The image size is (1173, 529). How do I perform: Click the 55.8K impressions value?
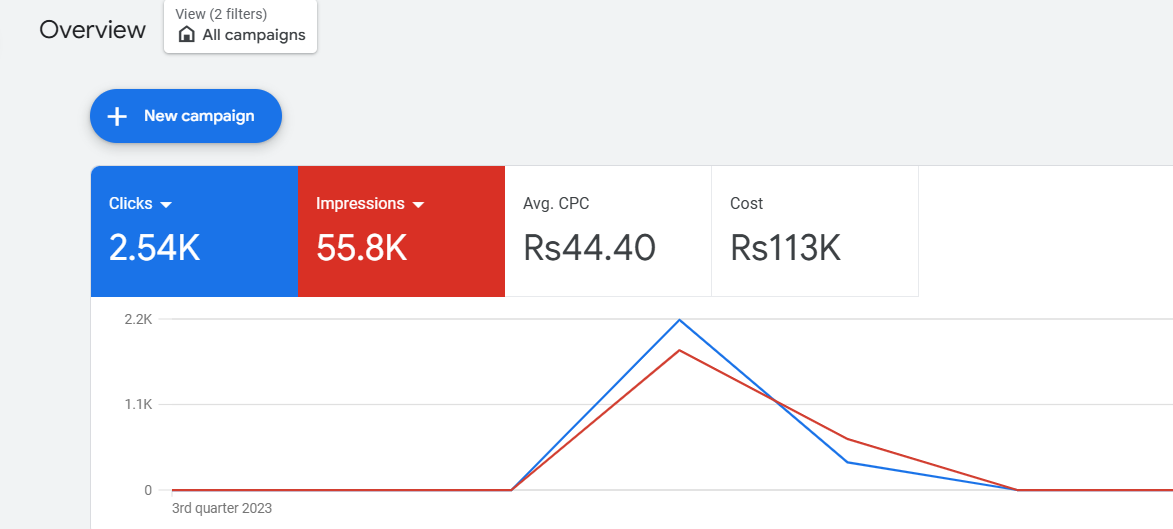361,248
